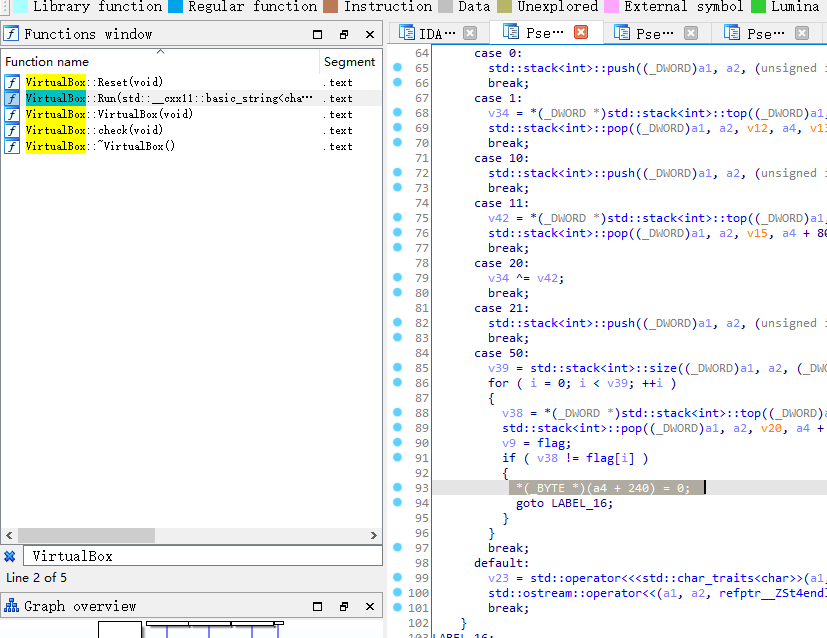Toggle breakpoint dot on line 91
The image size is (827, 638).
coord(397,457)
